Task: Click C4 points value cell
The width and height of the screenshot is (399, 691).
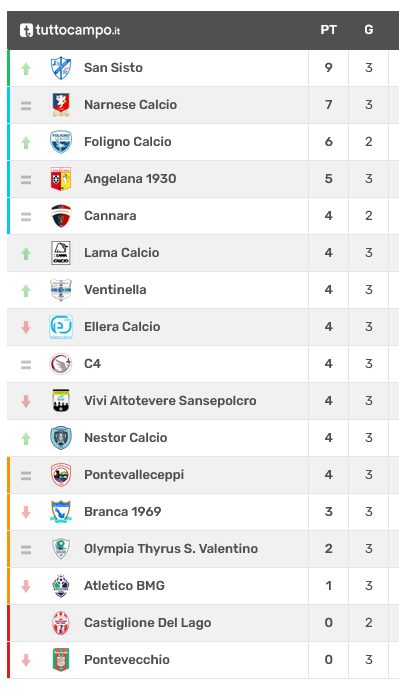Action: point(328,364)
